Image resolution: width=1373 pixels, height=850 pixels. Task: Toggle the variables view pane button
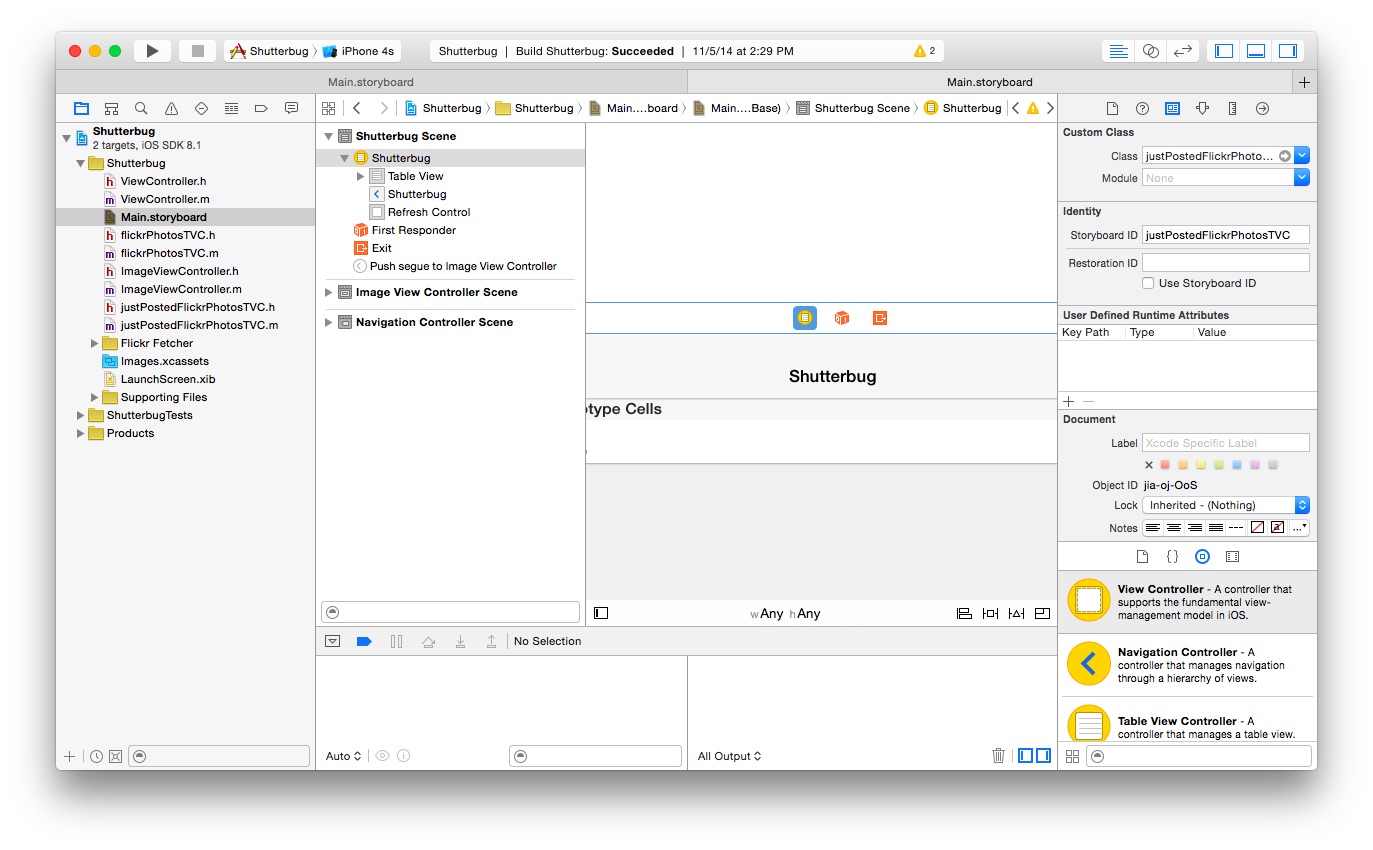(x=1025, y=756)
